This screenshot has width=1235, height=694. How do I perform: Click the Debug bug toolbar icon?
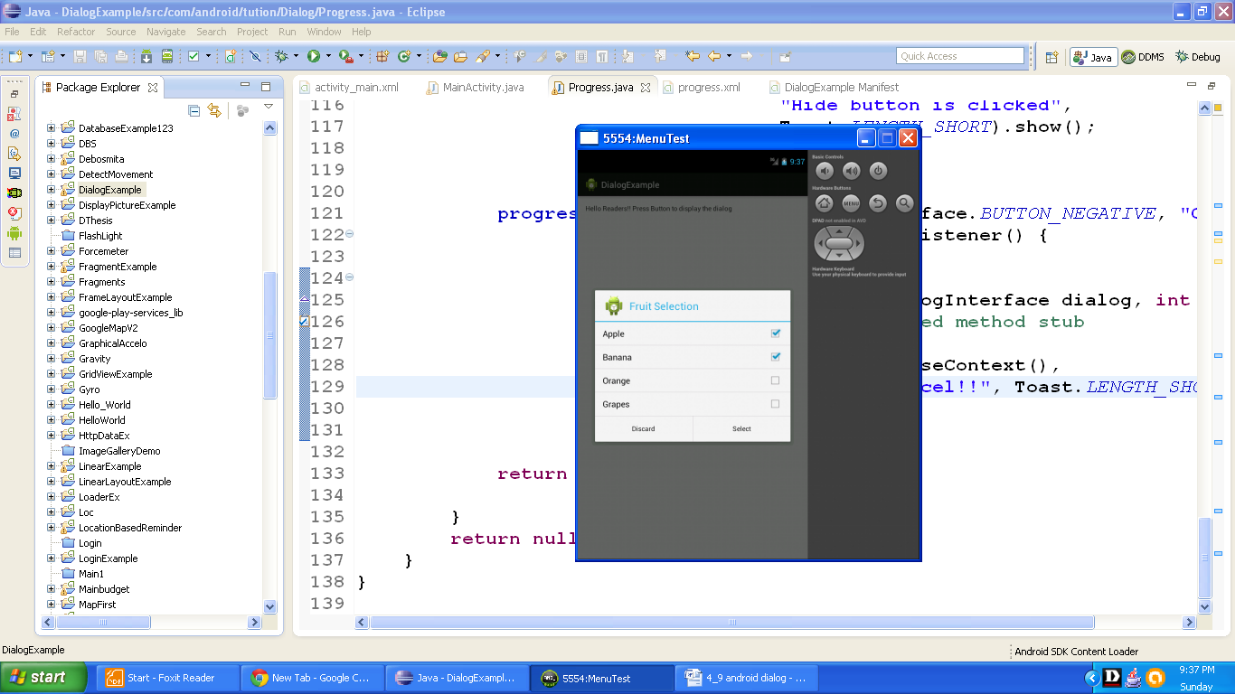[281, 56]
